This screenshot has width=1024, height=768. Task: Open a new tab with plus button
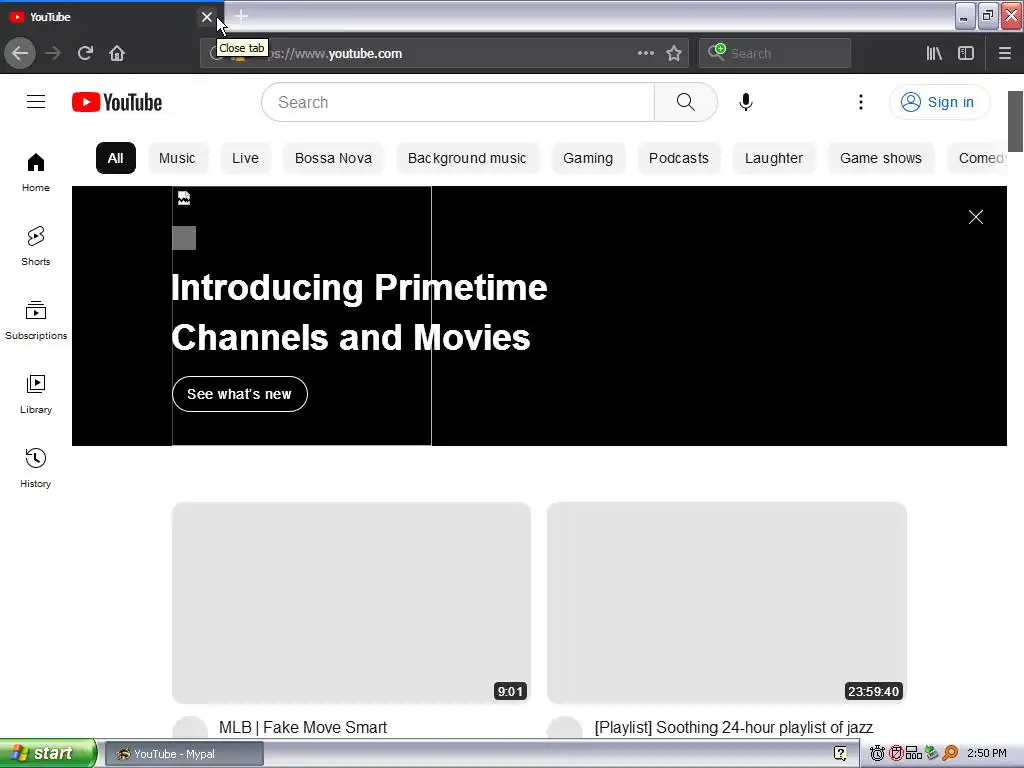(x=241, y=16)
